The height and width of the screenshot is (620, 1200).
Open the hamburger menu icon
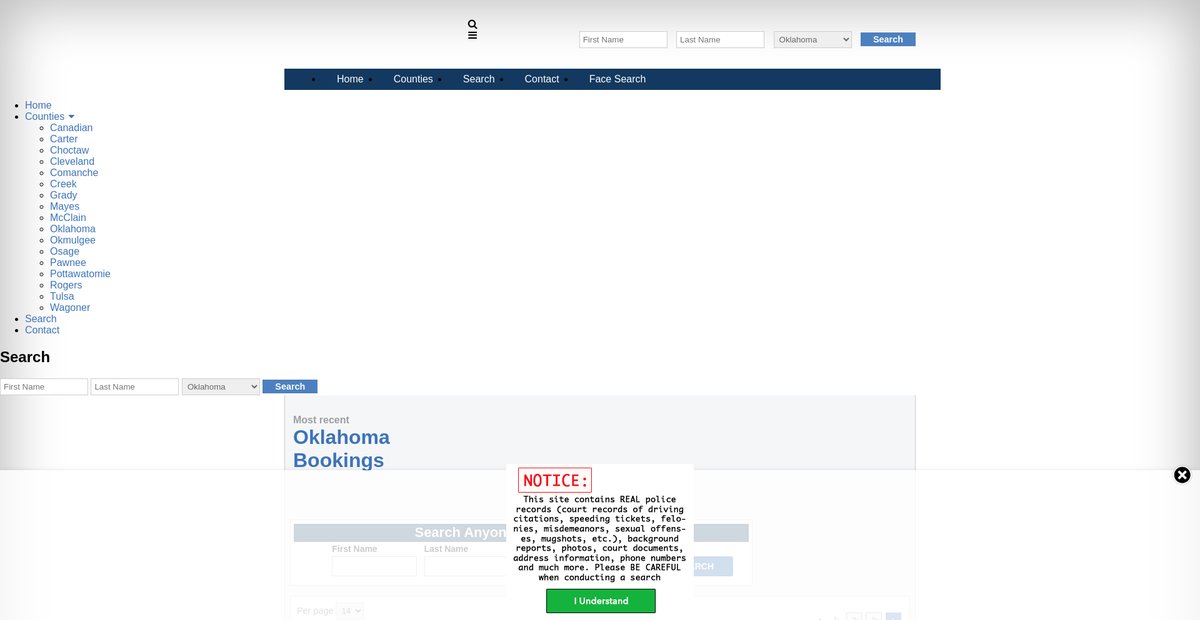pos(472,35)
